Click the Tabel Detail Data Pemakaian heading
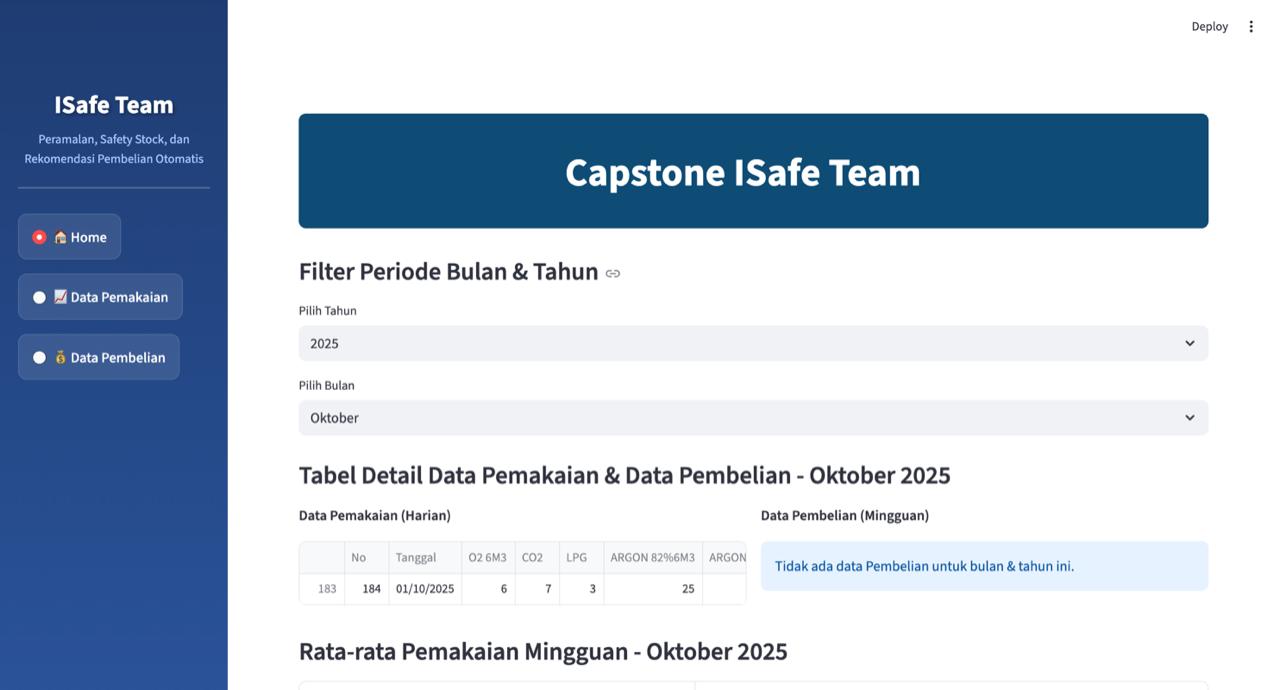 pyautogui.click(x=624, y=474)
